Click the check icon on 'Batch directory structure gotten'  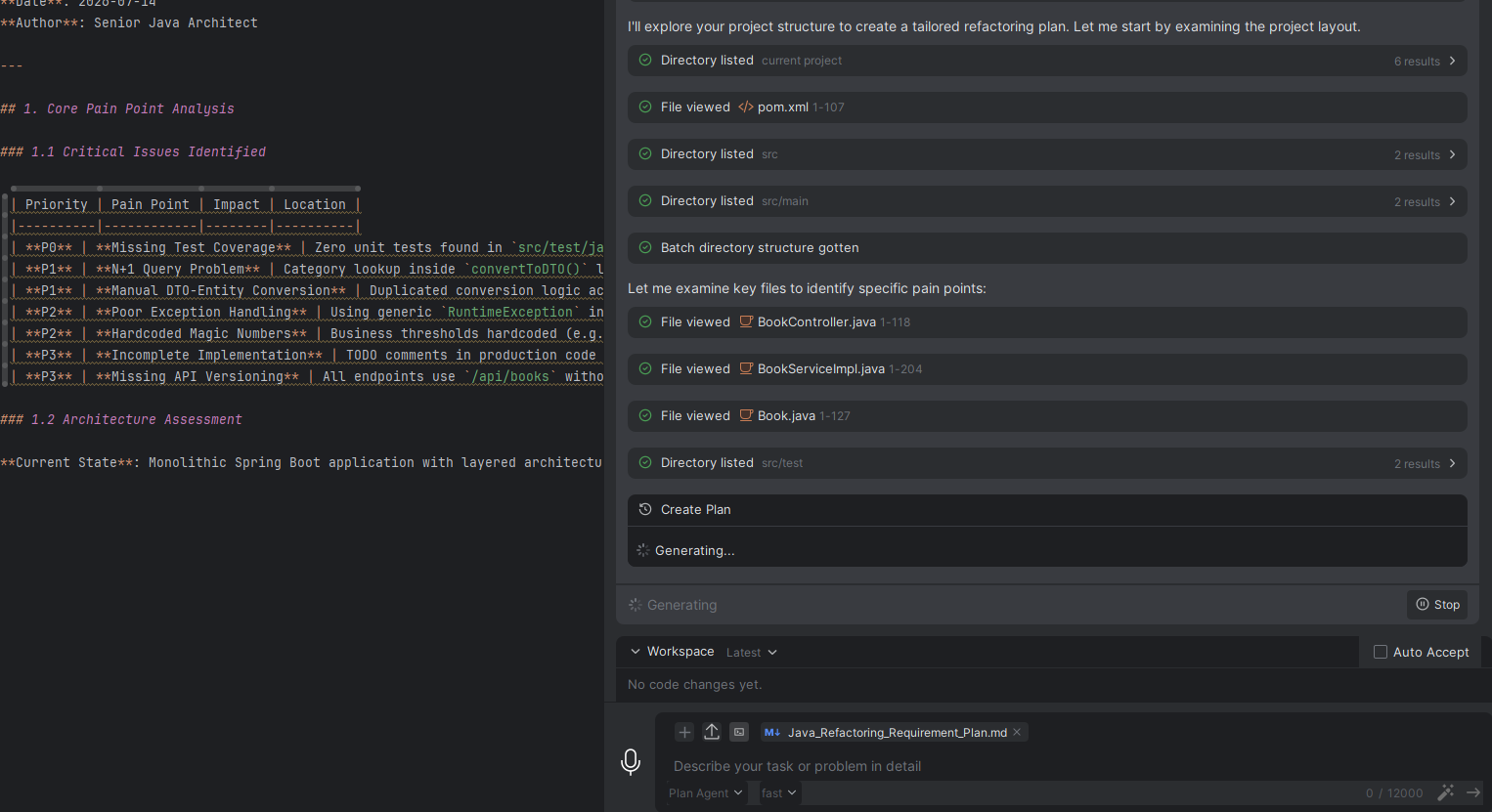tap(645, 247)
